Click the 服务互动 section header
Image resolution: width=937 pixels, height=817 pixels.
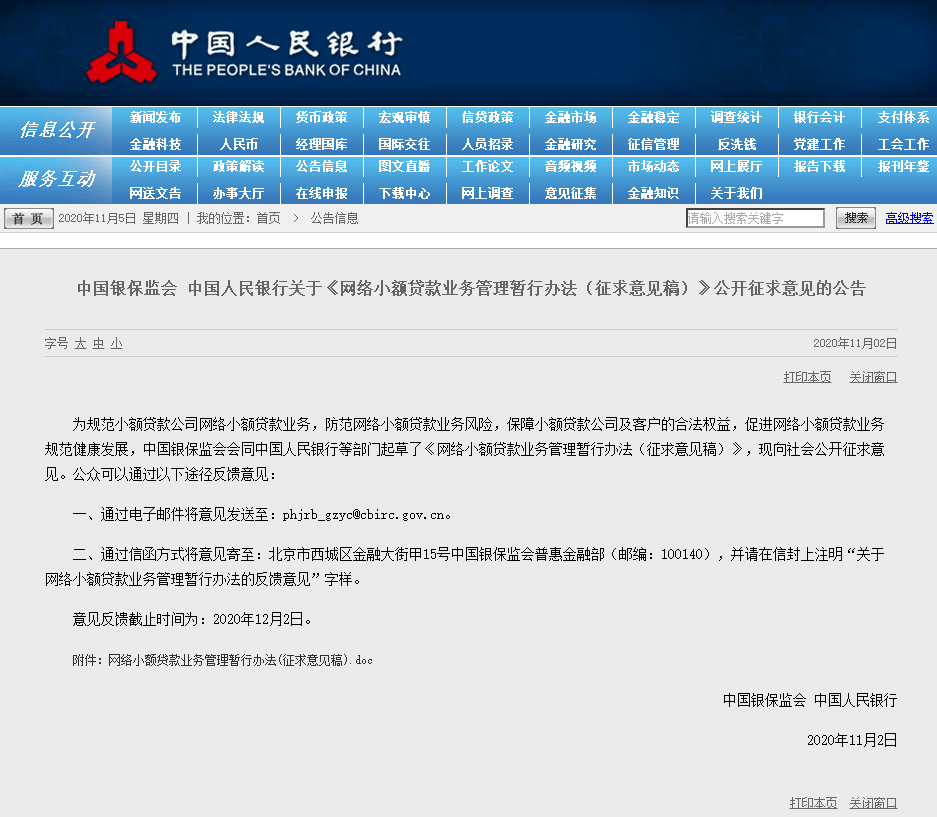[56, 179]
